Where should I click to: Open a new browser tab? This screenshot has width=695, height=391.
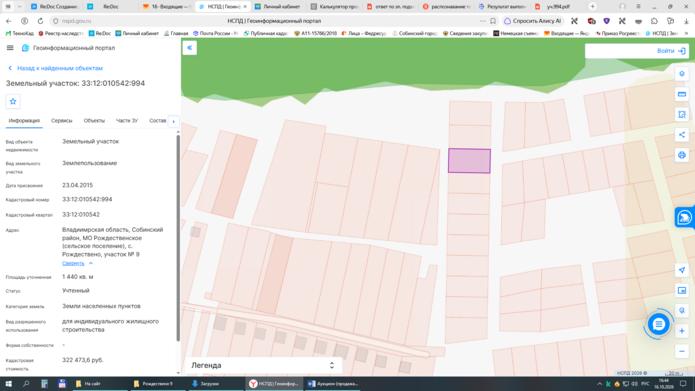pyautogui.click(x=592, y=7)
